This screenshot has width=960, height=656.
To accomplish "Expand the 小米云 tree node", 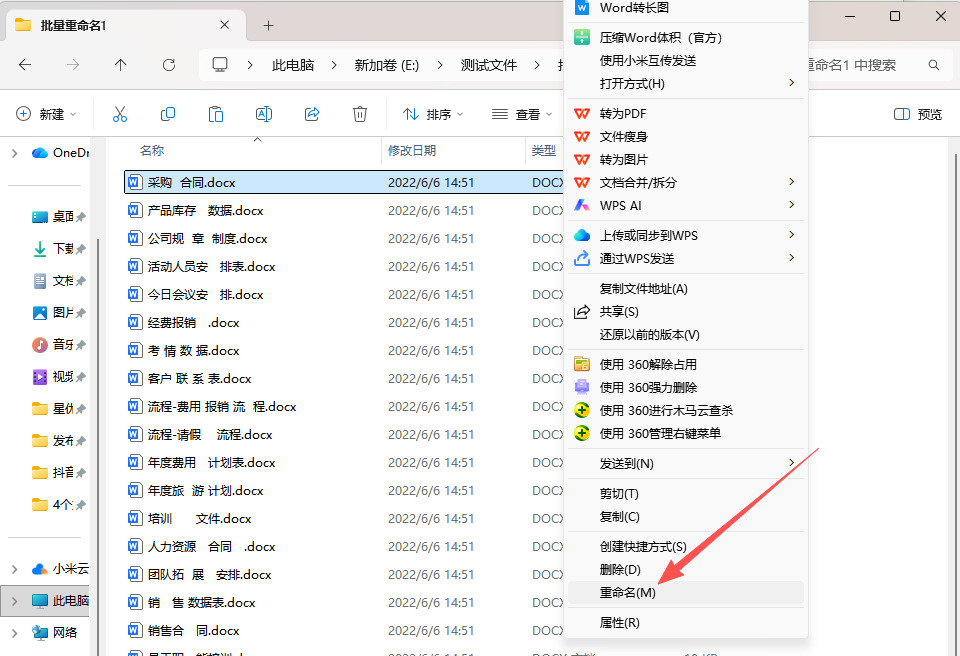I will coord(15,569).
